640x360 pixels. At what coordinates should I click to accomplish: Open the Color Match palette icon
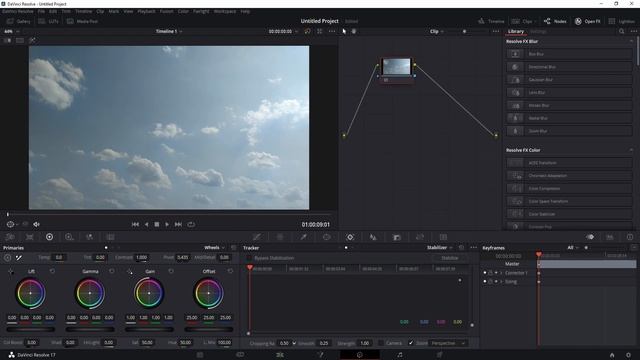29,237
